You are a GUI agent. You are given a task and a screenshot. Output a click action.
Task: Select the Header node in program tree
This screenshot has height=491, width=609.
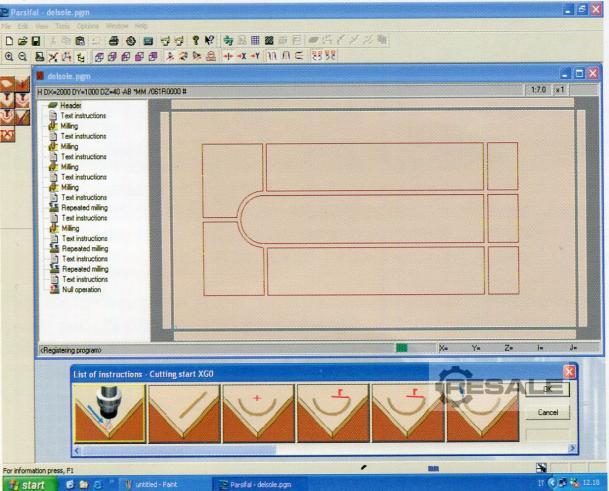pos(70,105)
